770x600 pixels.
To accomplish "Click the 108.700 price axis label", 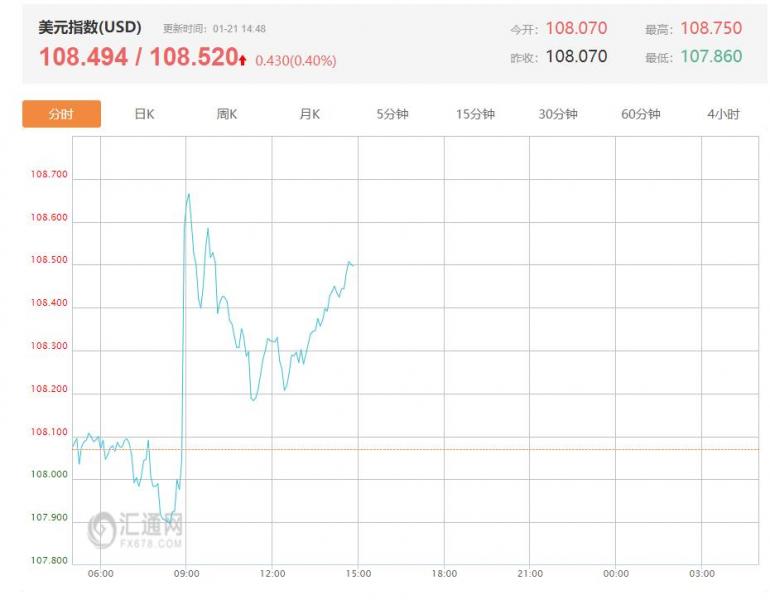I will point(49,174).
